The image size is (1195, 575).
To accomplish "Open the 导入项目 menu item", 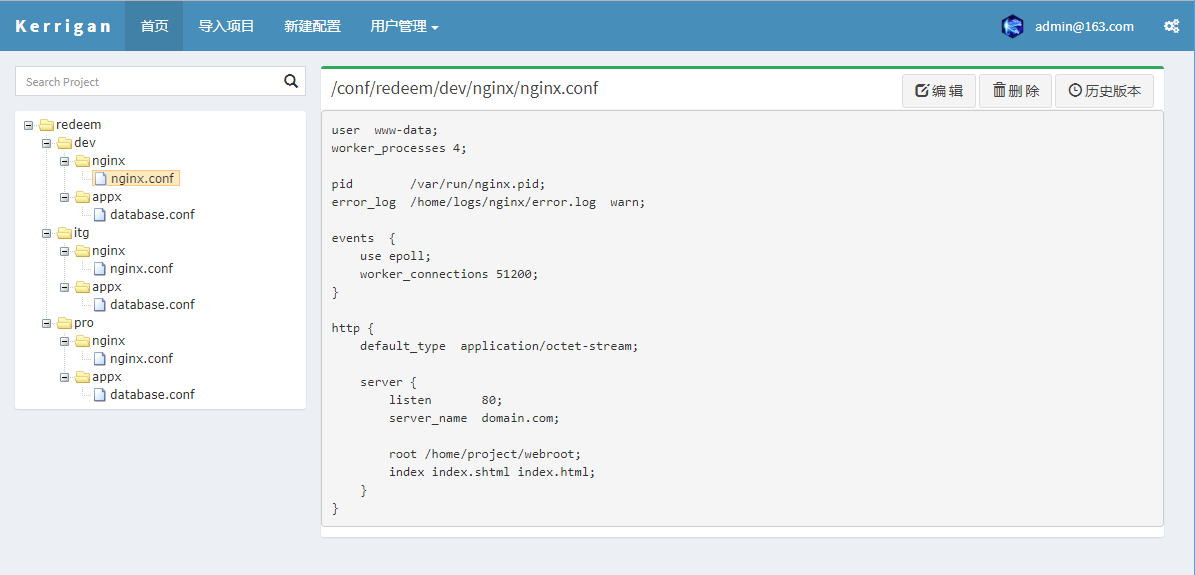I will 226,27.
